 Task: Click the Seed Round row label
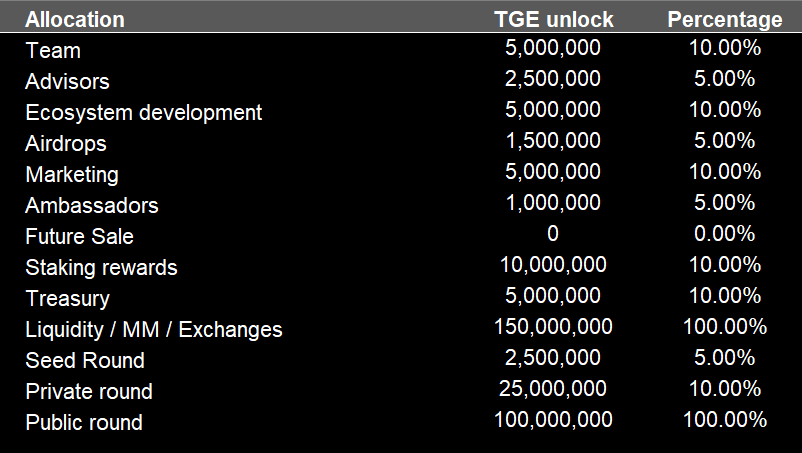coord(85,360)
